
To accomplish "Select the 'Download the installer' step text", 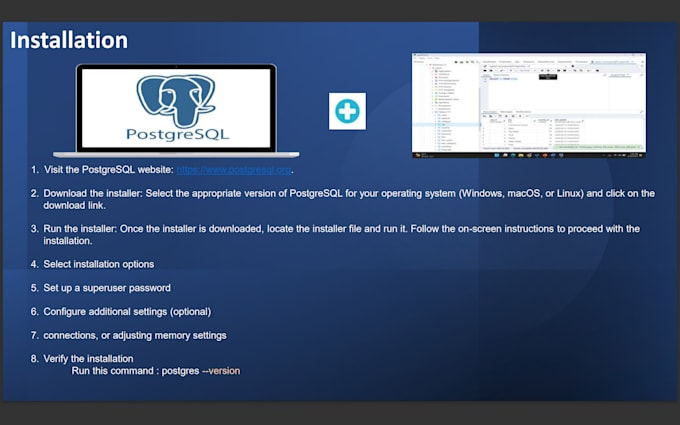I will 349,199.
